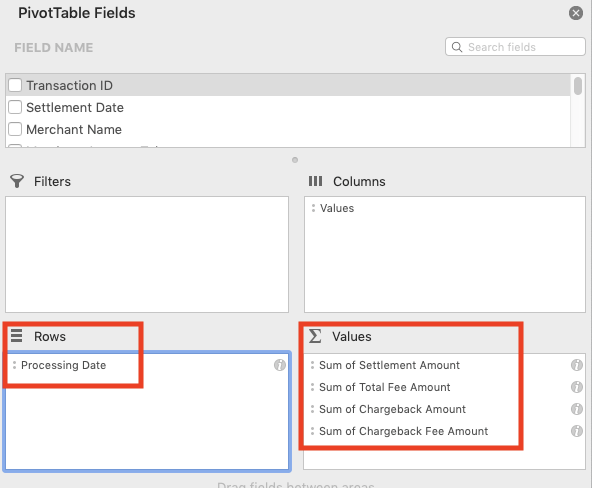Select Sum of Chargeback Amount value
This screenshot has width=592, height=488.
pyautogui.click(x=392, y=409)
